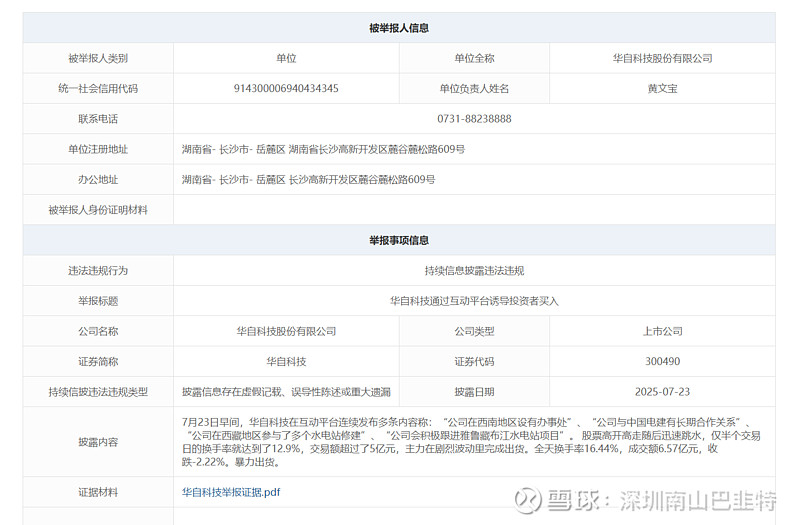Viewport: 800px width, 525px height.
Task: Click the 证券代码 label
Action: pyautogui.click(x=474, y=362)
